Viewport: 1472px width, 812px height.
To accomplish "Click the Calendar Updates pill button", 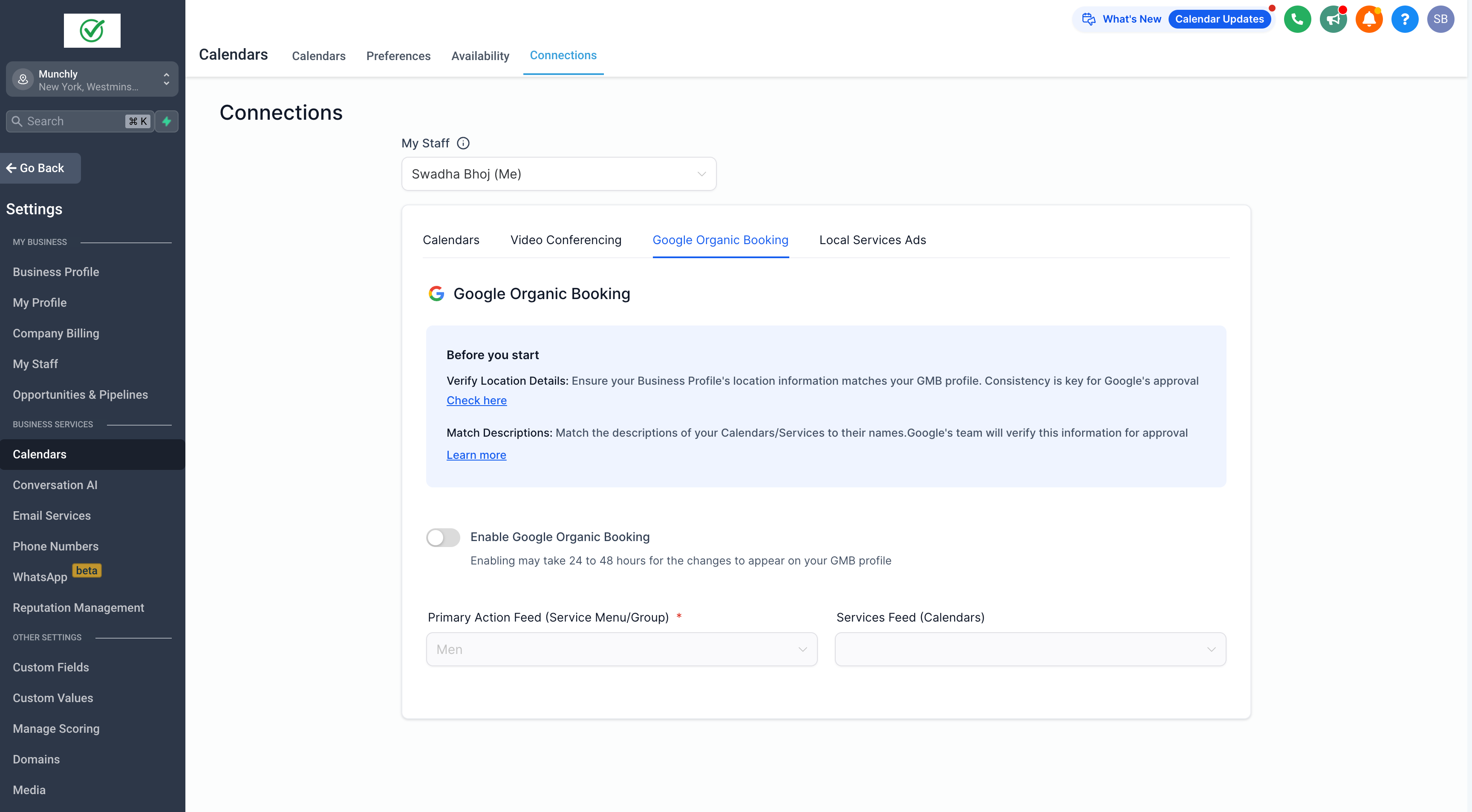I will pos(1219,19).
